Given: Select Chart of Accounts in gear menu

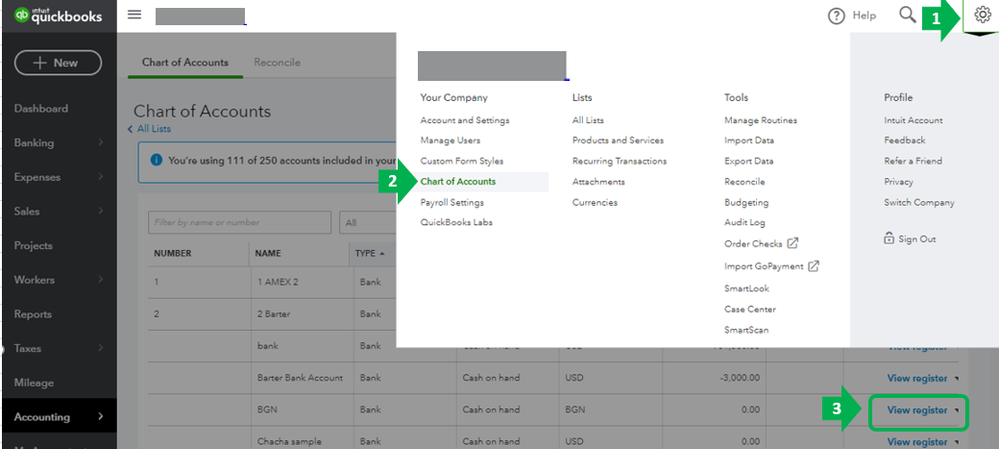Looking at the screenshot, I should pos(458,182).
